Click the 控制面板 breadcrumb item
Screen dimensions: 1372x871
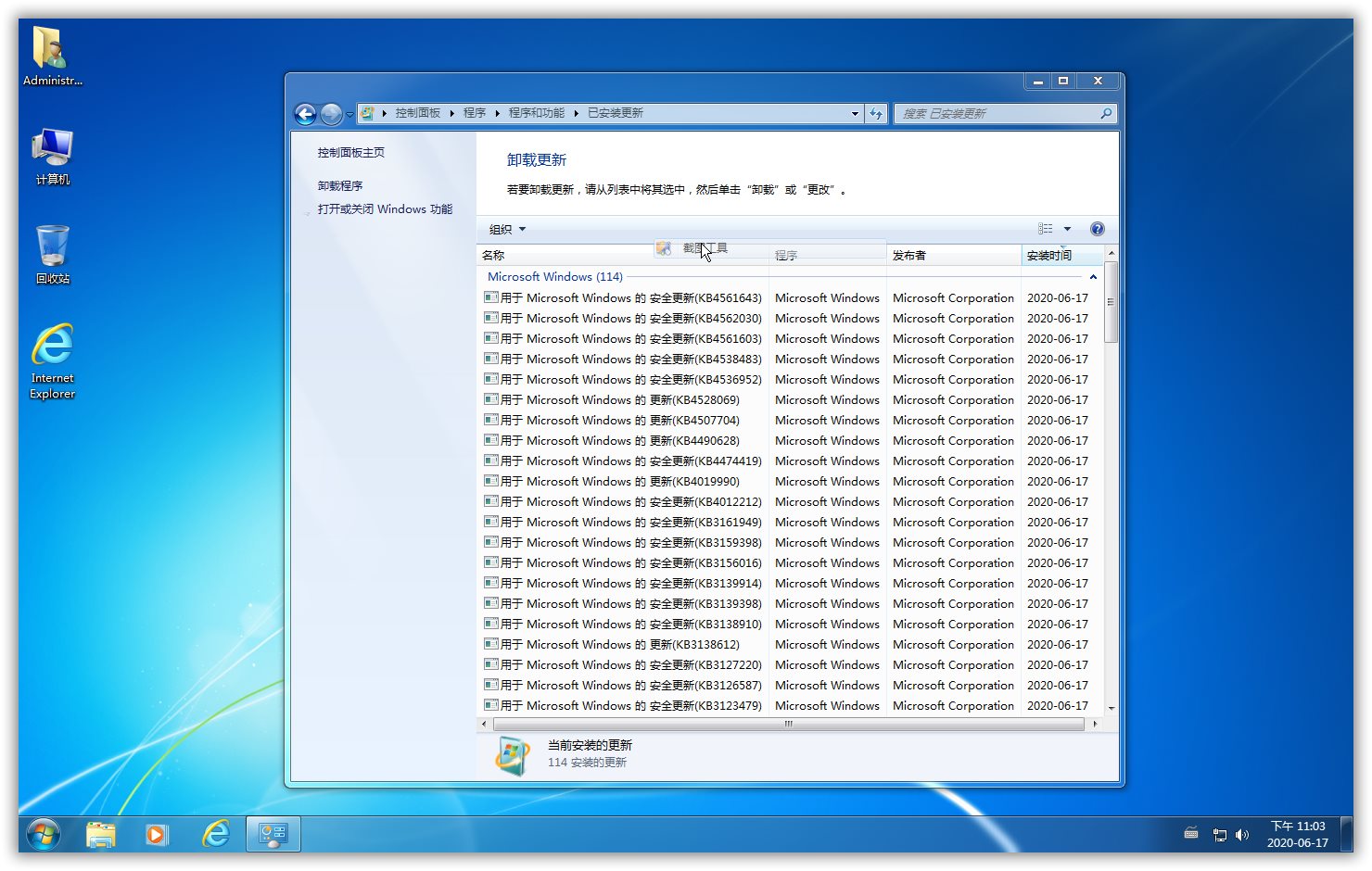click(x=417, y=113)
